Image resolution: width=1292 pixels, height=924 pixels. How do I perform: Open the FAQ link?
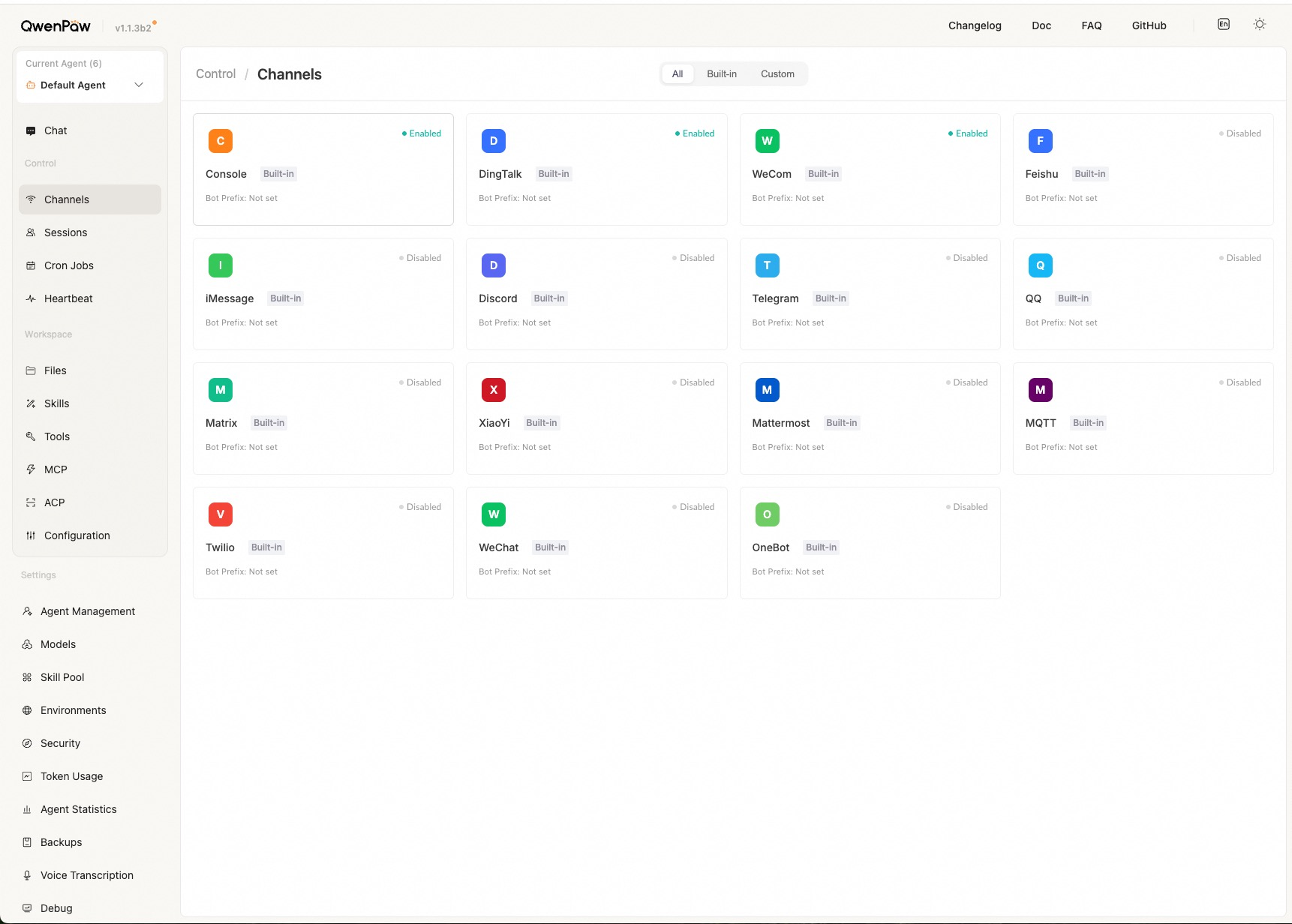[x=1092, y=25]
